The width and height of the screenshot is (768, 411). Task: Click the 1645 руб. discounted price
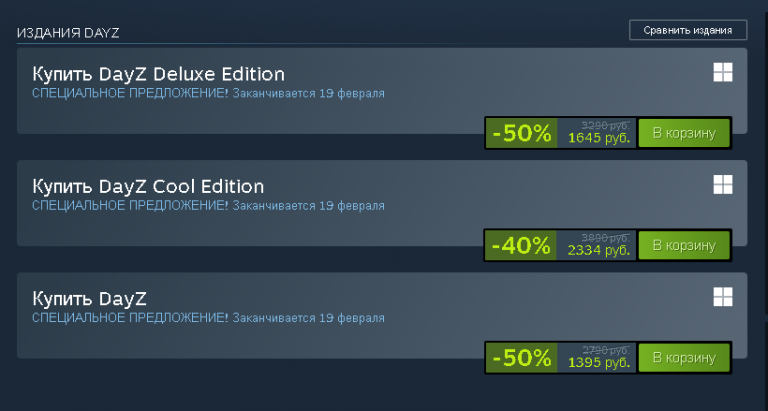(599, 138)
